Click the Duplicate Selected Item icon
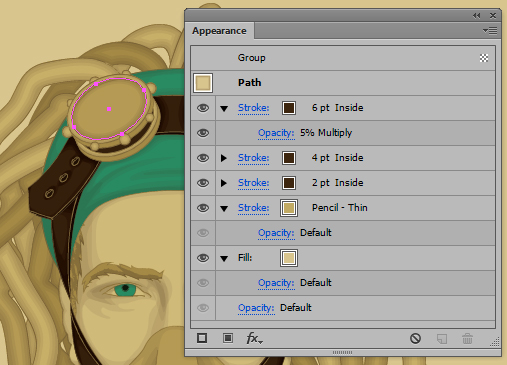507x365 pixels. tap(442, 339)
